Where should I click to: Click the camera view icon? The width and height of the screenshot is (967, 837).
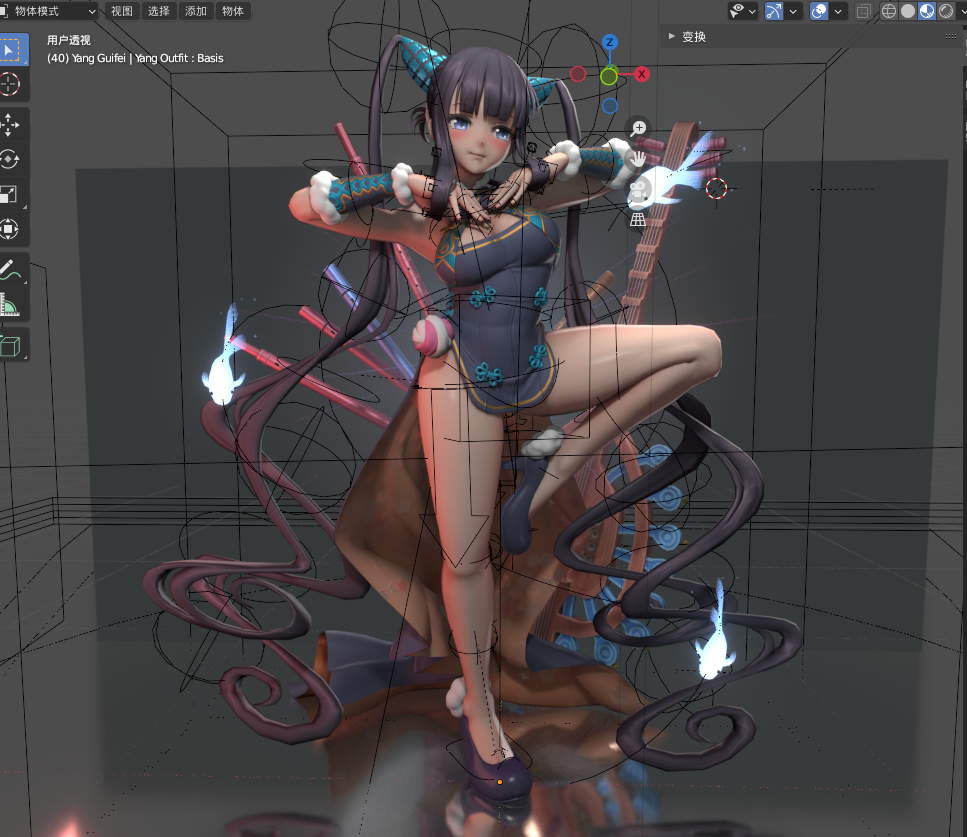click(638, 190)
